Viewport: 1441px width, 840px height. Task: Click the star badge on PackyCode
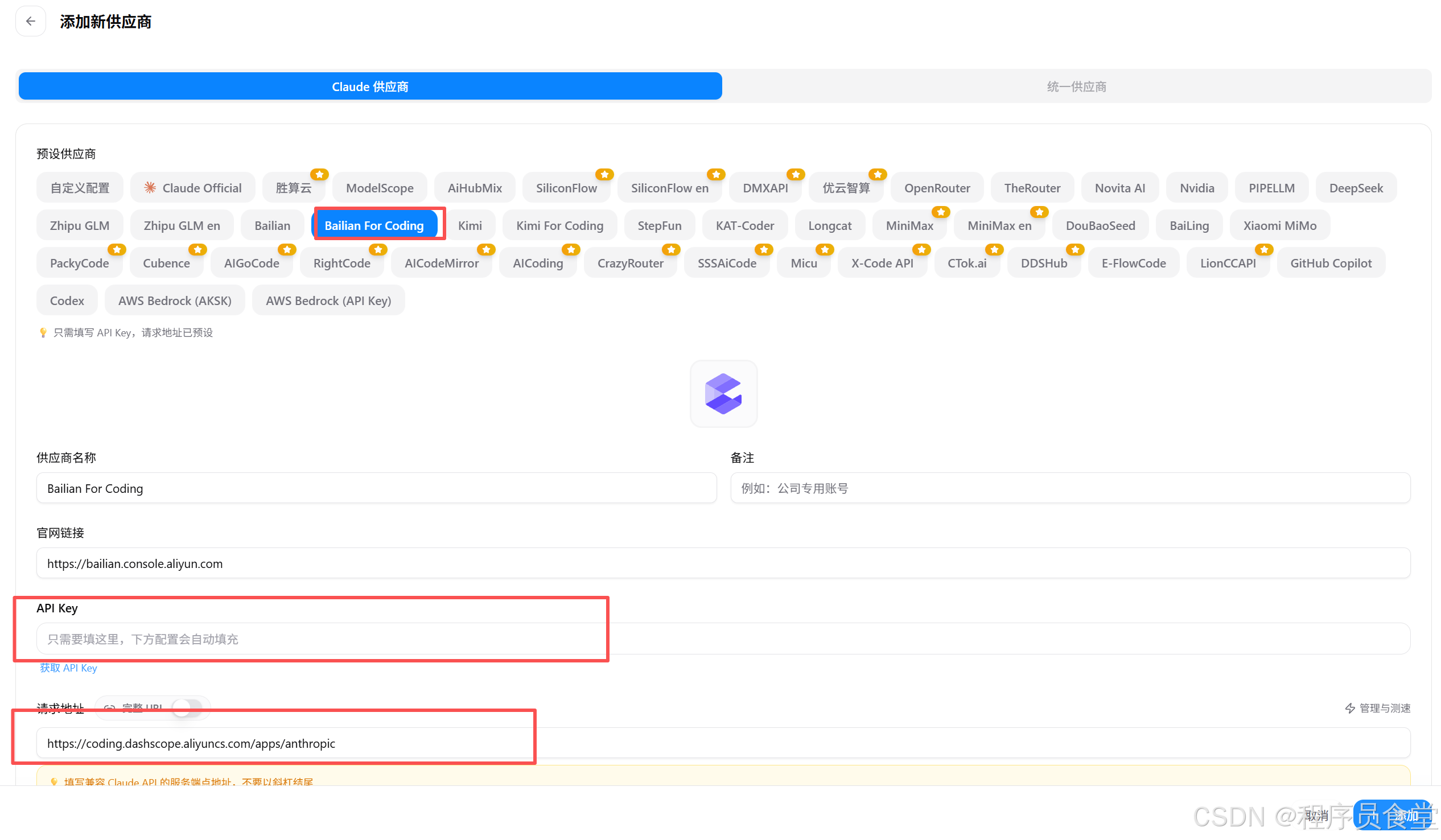(117, 249)
